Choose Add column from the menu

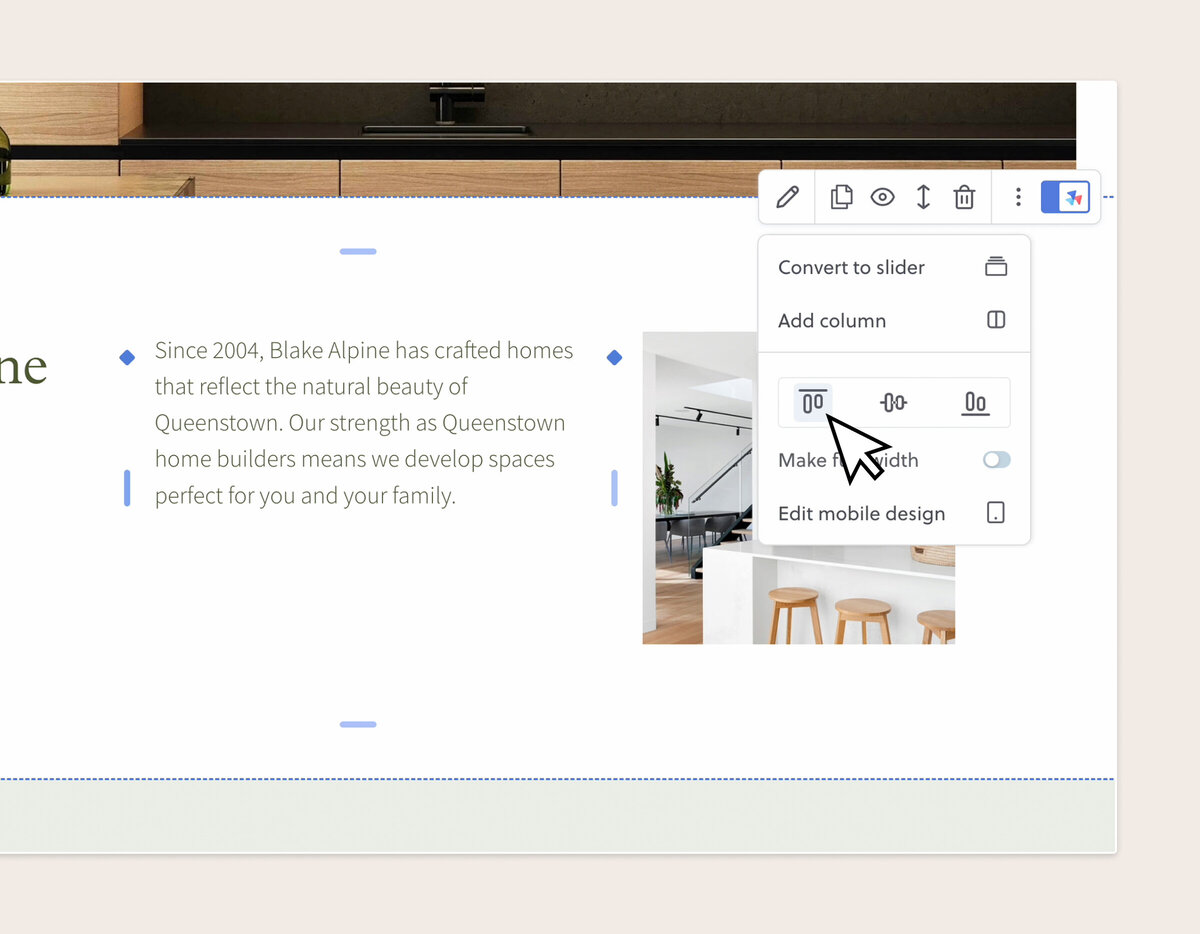[x=832, y=320]
